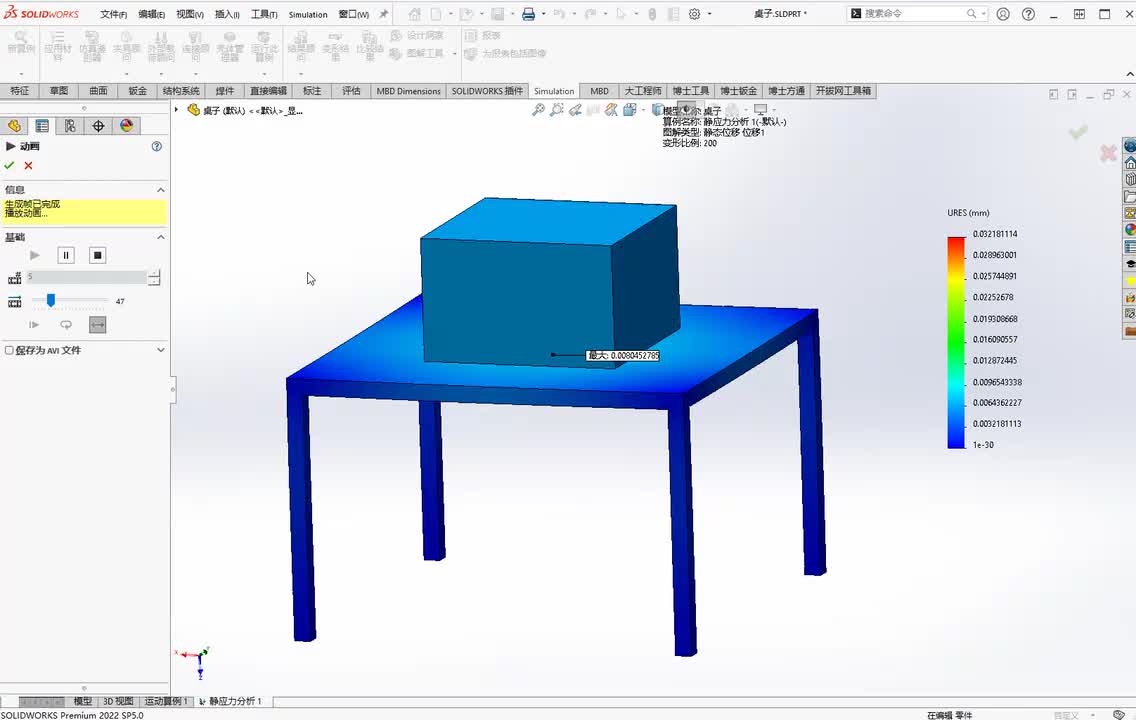Cancel the animation with the red X
This screenshot has width=1136, height=720.
point(28,165)
